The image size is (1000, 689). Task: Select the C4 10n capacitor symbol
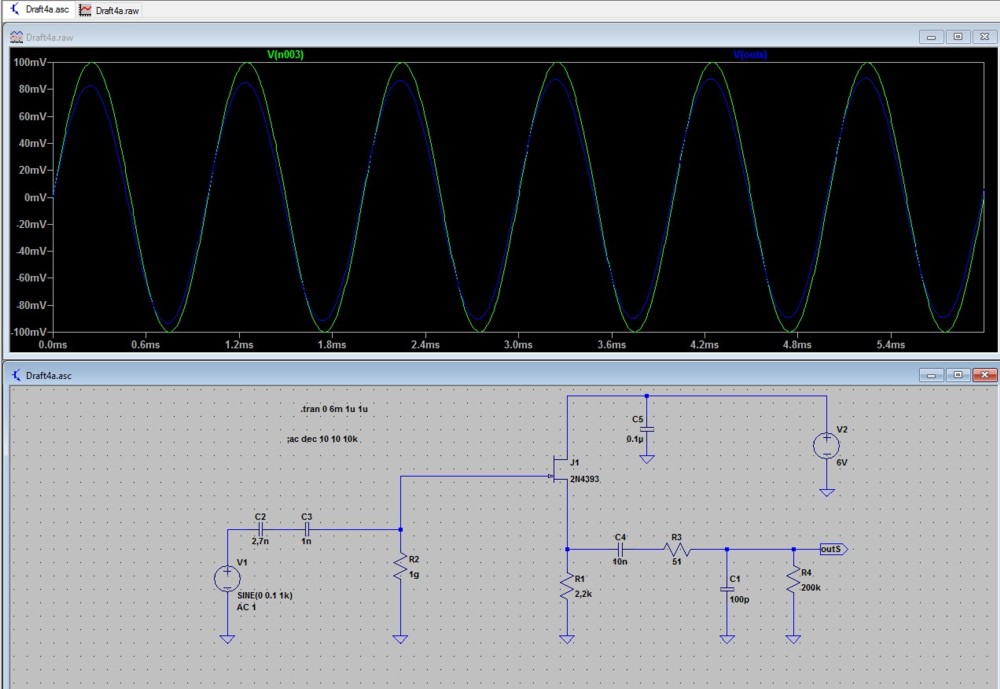click(x=620, y=549)
